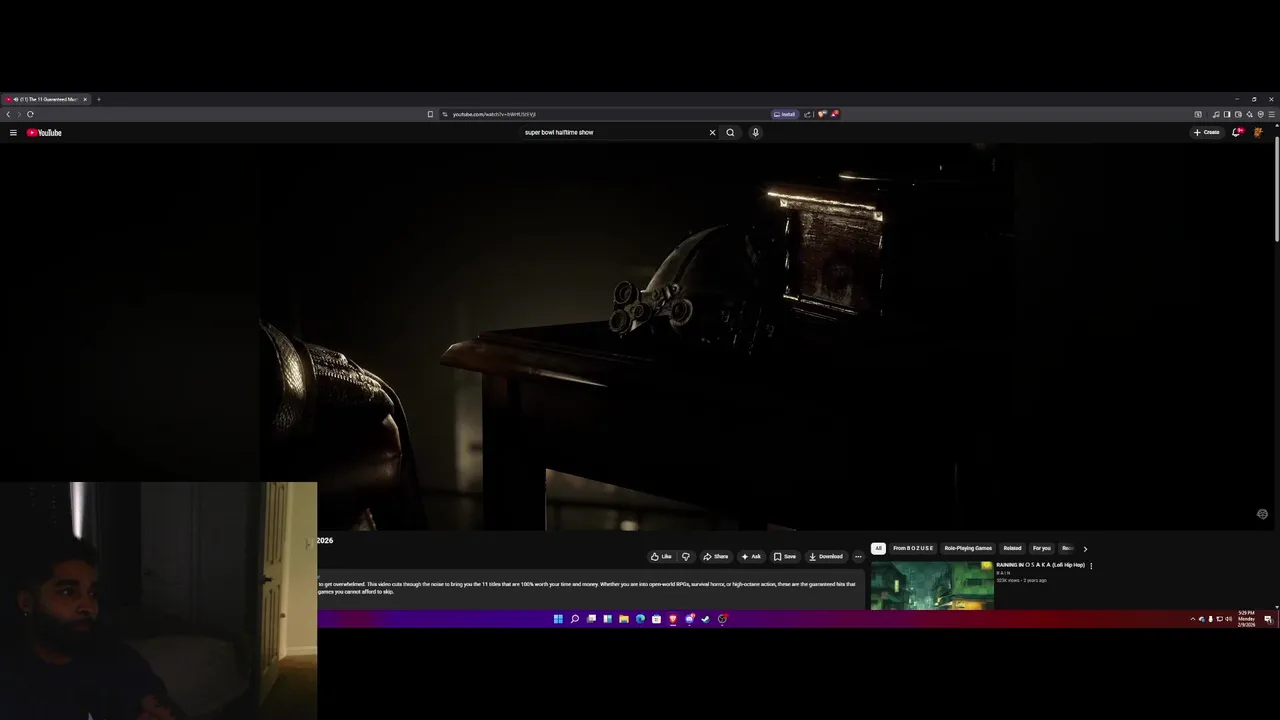The width and height of the screenshot is (1280, 720).
Task: Open the taskbar clock and date
Action: tap(1246, 619)
